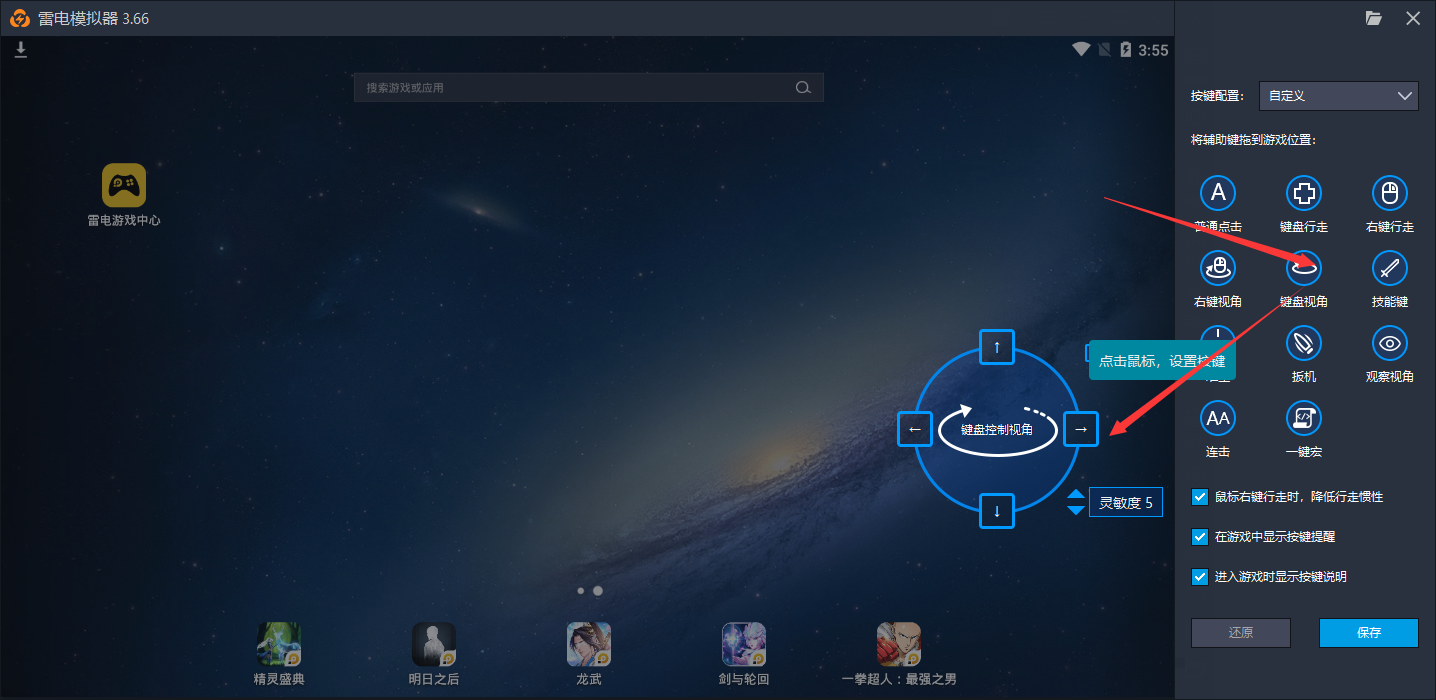
Task: Open the 雷电游戏中心 app
Action: (124, 186)
